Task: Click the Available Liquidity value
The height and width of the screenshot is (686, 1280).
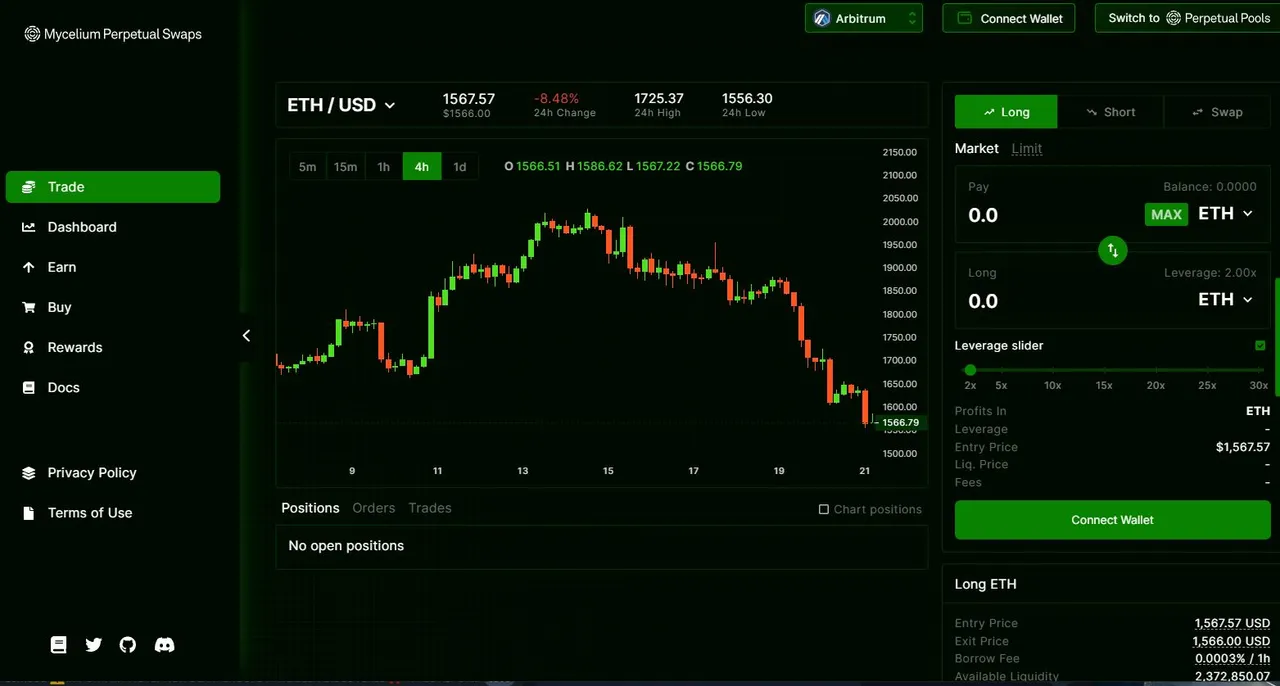Action: [x=1232, y=677]
